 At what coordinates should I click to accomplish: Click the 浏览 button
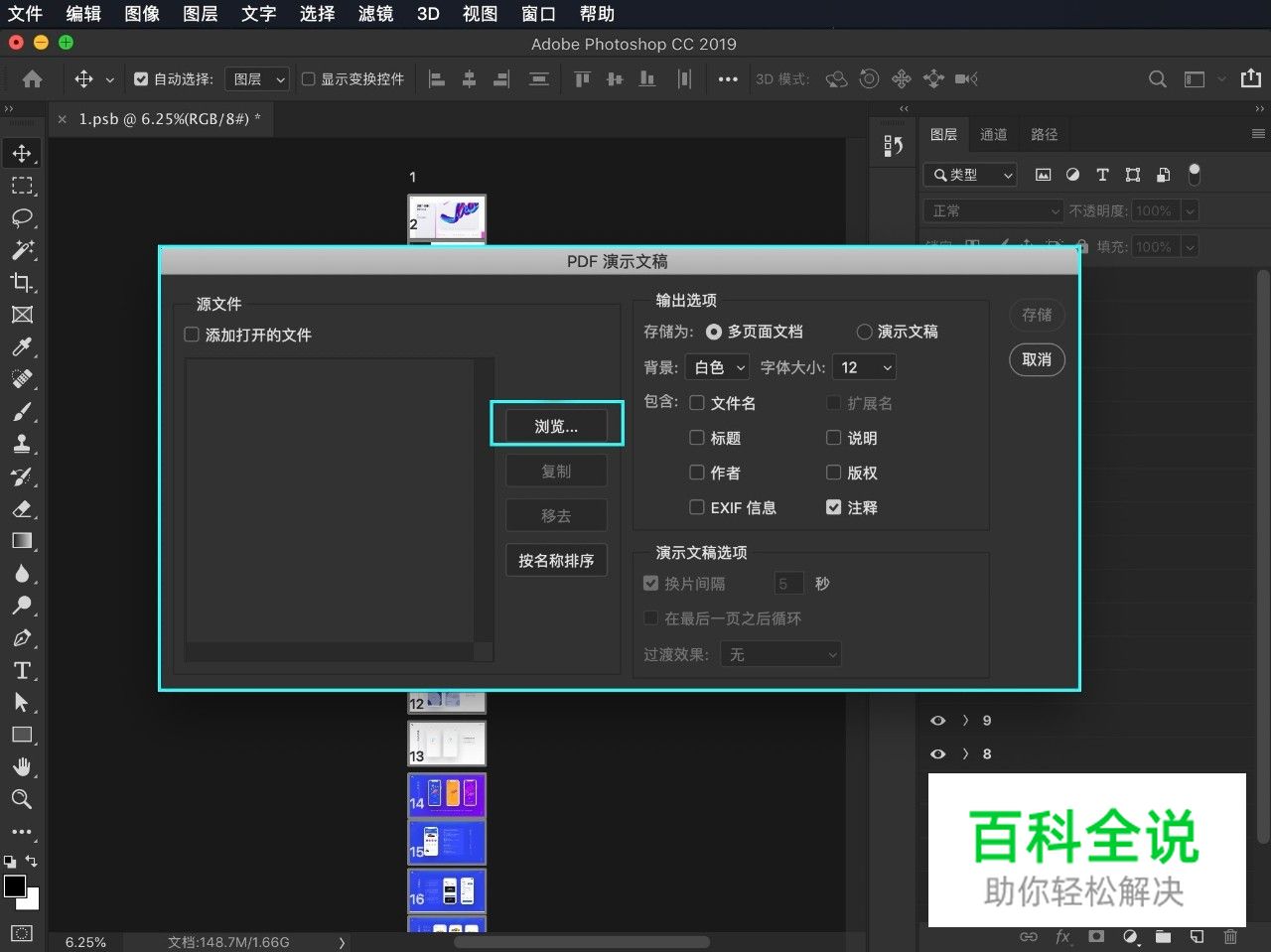(x=556, y=424)
